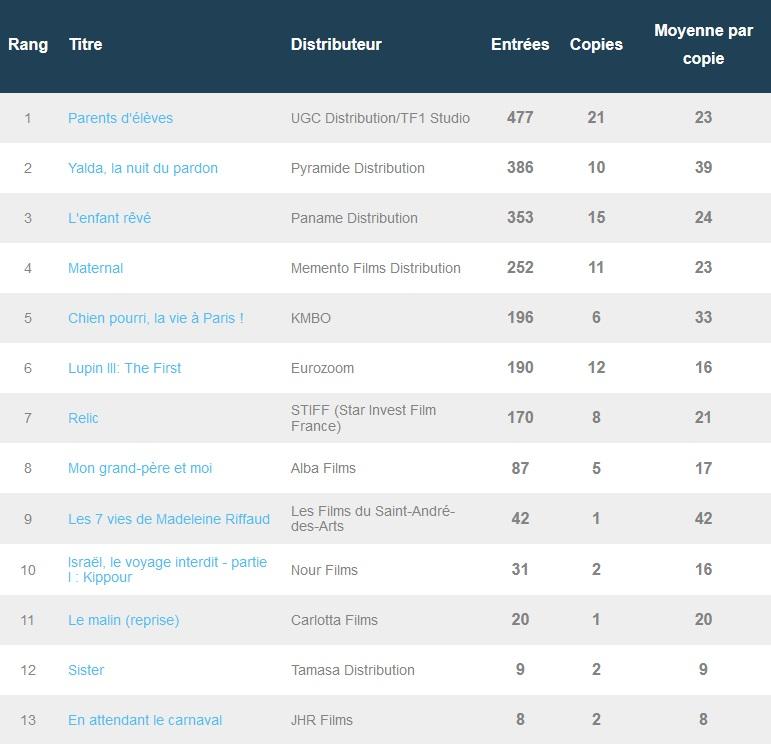Click the Lupin III: The First link
The width and height of the screenshot is (771, 744).
[124, 368]
